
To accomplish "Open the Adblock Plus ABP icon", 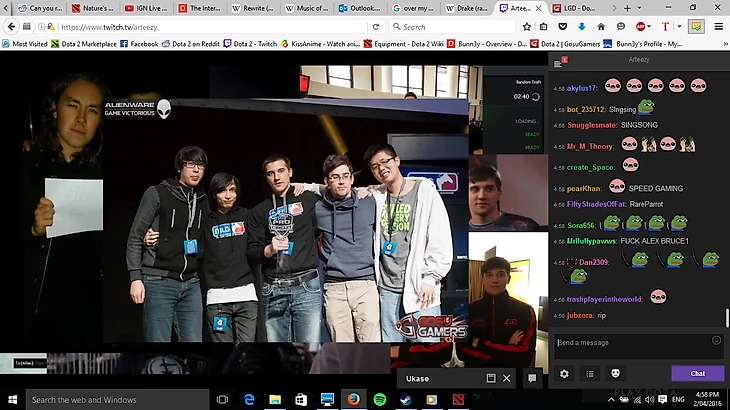I will 640,27.
